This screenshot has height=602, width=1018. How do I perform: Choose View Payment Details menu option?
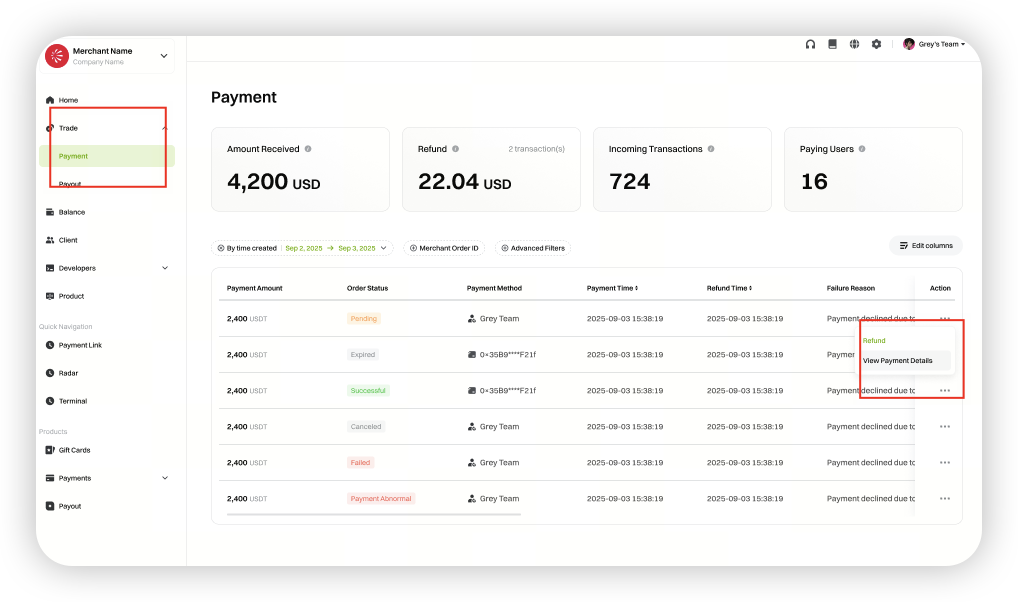point(897,361)
